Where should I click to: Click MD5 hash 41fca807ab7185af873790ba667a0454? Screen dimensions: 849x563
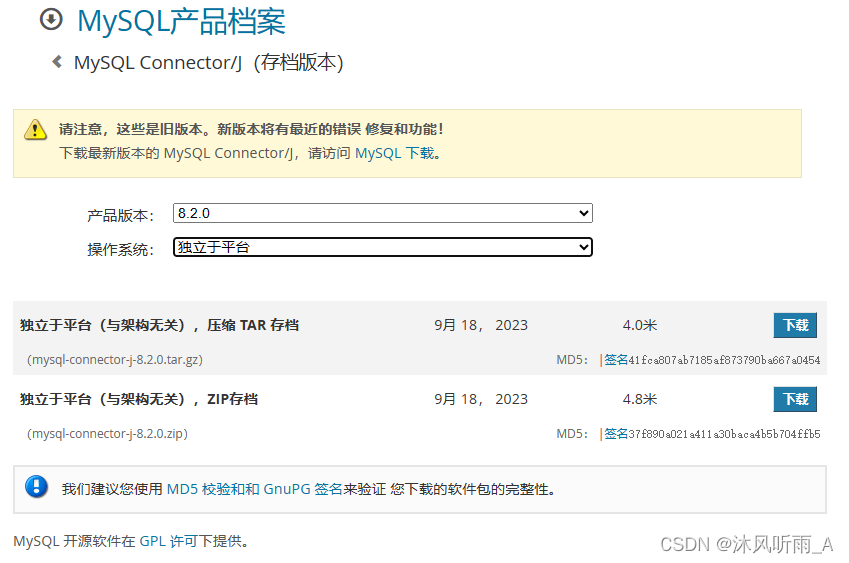724,360
